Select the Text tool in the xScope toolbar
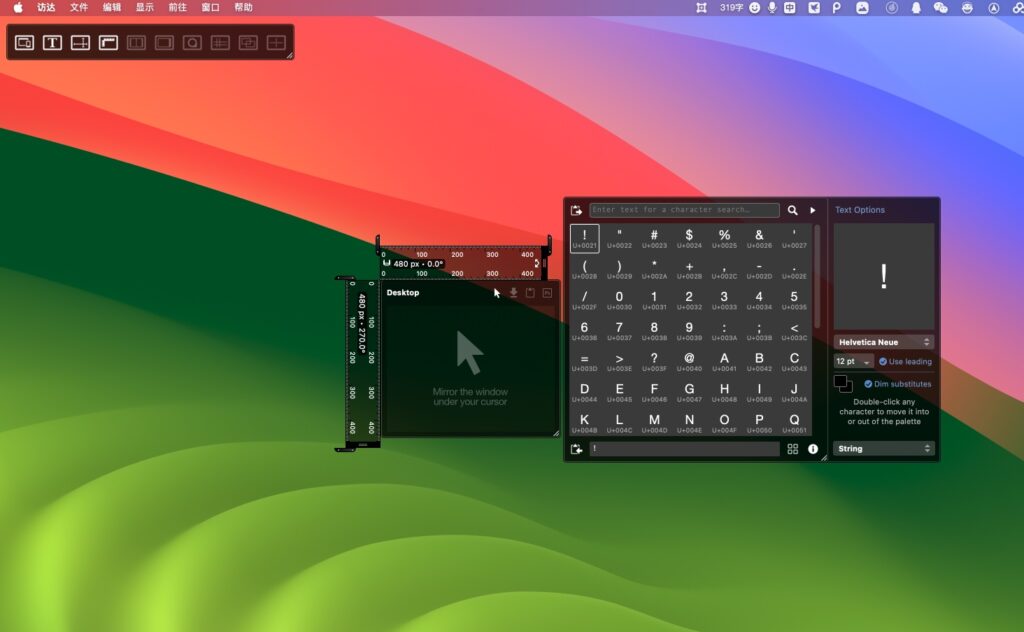This screenshot has height=632, width=1024. pyautogui.click(x=52, y=43)
